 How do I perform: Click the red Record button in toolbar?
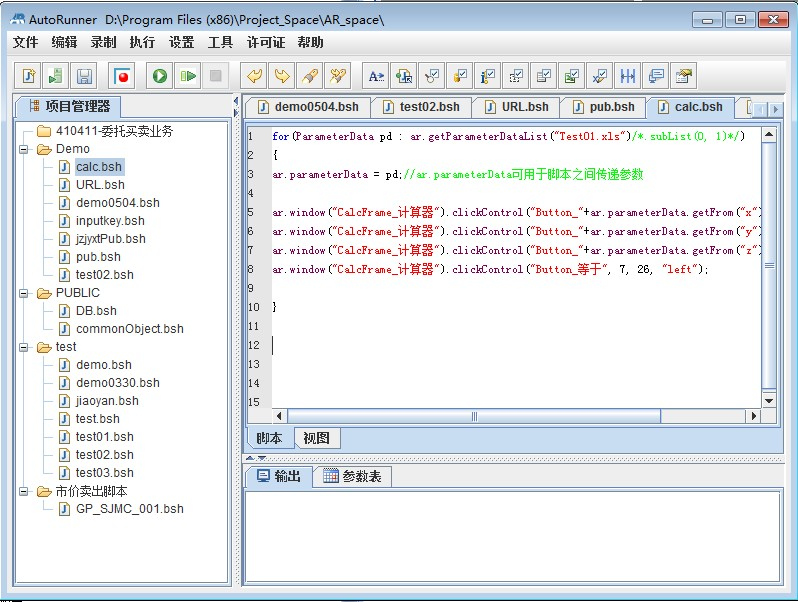123,76
